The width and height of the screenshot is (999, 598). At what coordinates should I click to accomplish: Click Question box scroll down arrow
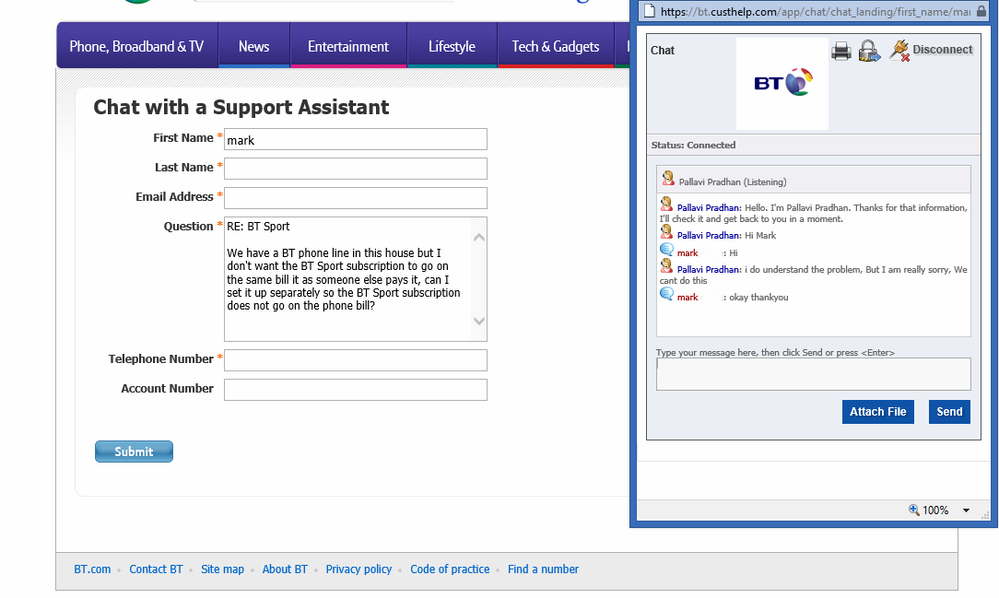click(480, 321)
